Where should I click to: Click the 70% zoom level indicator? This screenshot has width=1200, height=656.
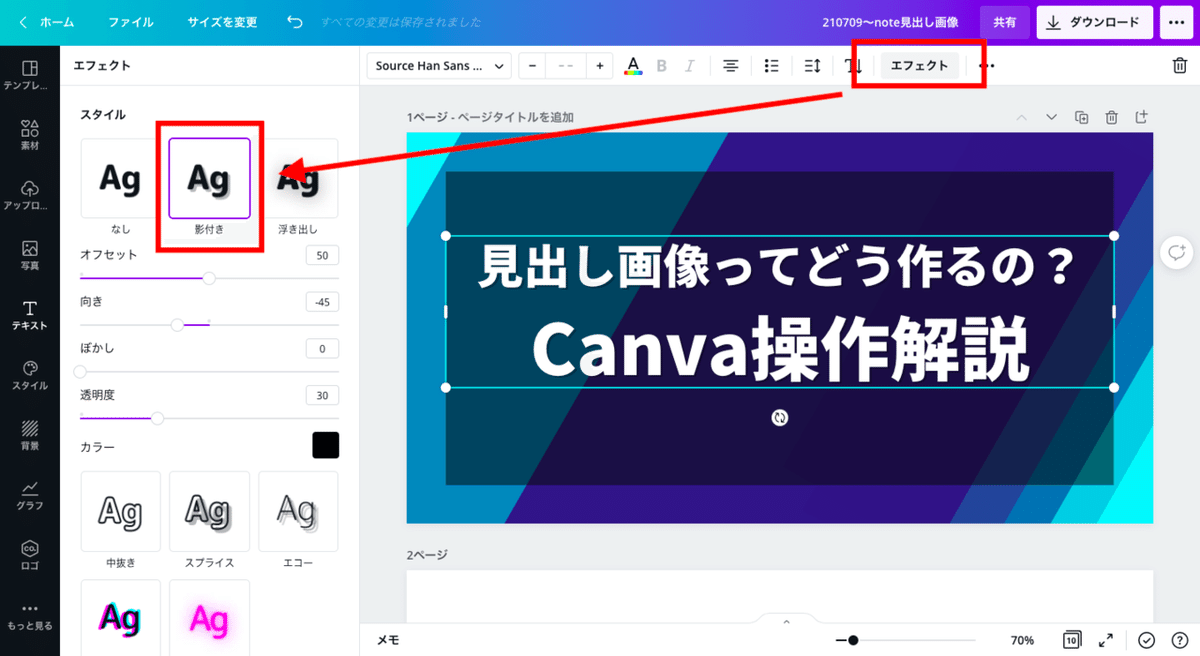pos(1021,639)
